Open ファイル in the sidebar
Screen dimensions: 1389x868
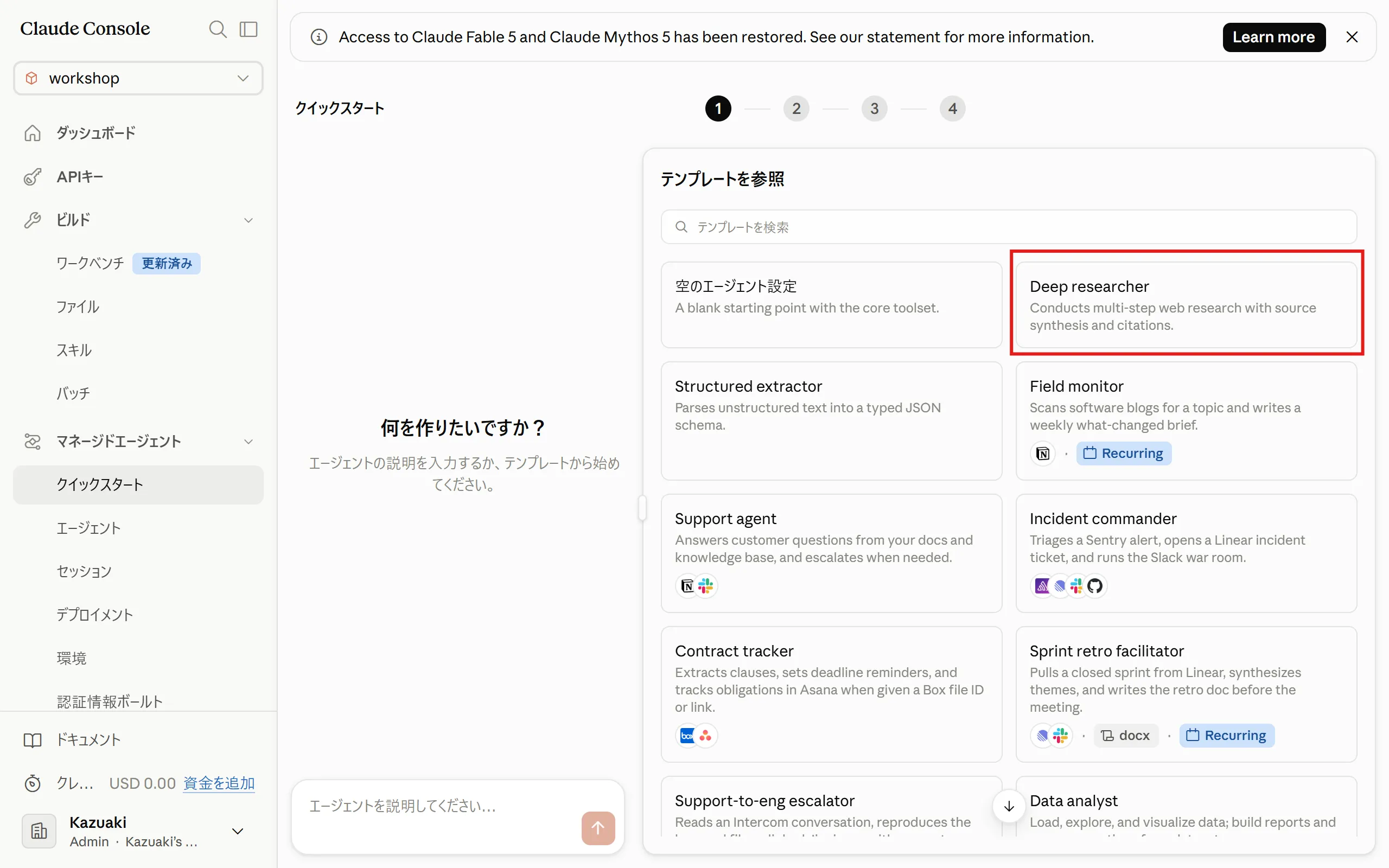pos(138,307)
